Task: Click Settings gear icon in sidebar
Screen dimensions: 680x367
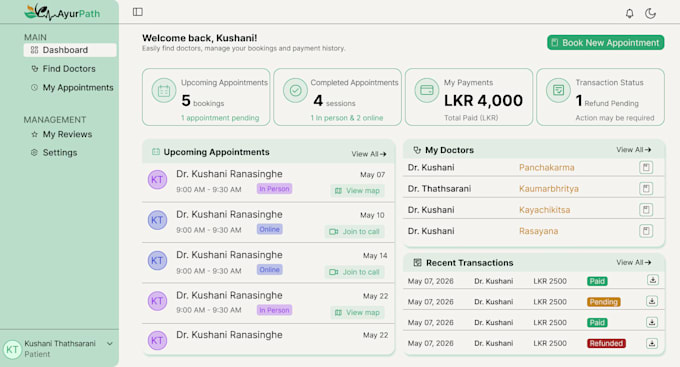Action: point(34,152)
